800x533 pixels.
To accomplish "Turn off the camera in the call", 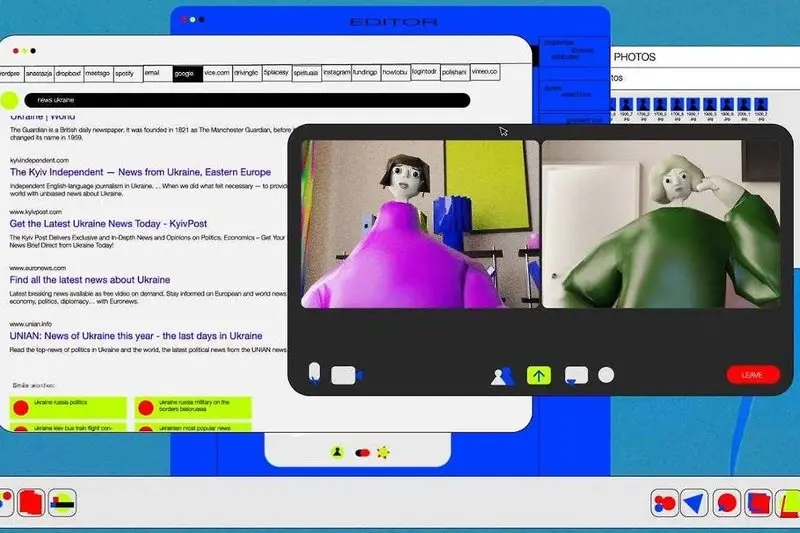I will (347, 375).
